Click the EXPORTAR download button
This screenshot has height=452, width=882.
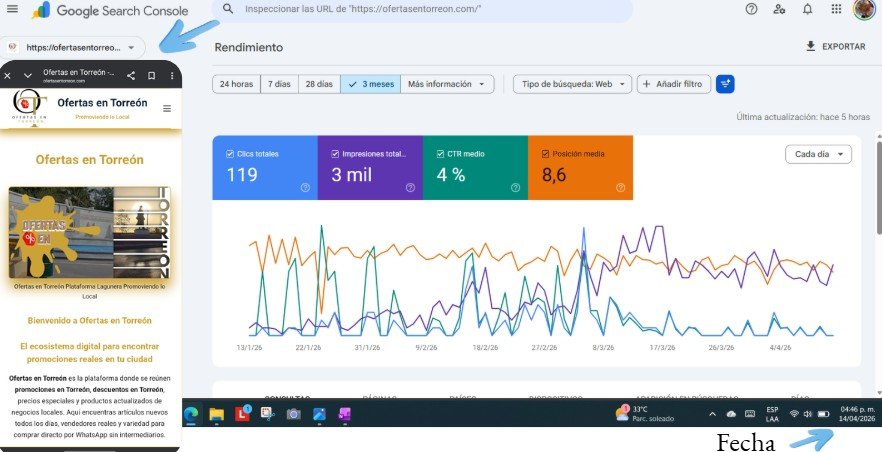pyautogui.click(x=835, y=47)
